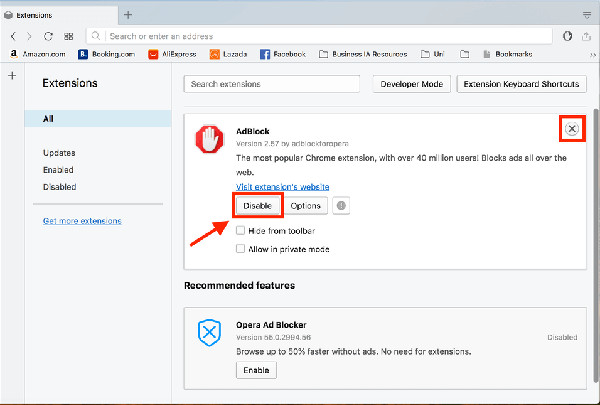Open the Uni bookmark folder
The height and width of the screenshot is (405, 600).
(432, 54)
